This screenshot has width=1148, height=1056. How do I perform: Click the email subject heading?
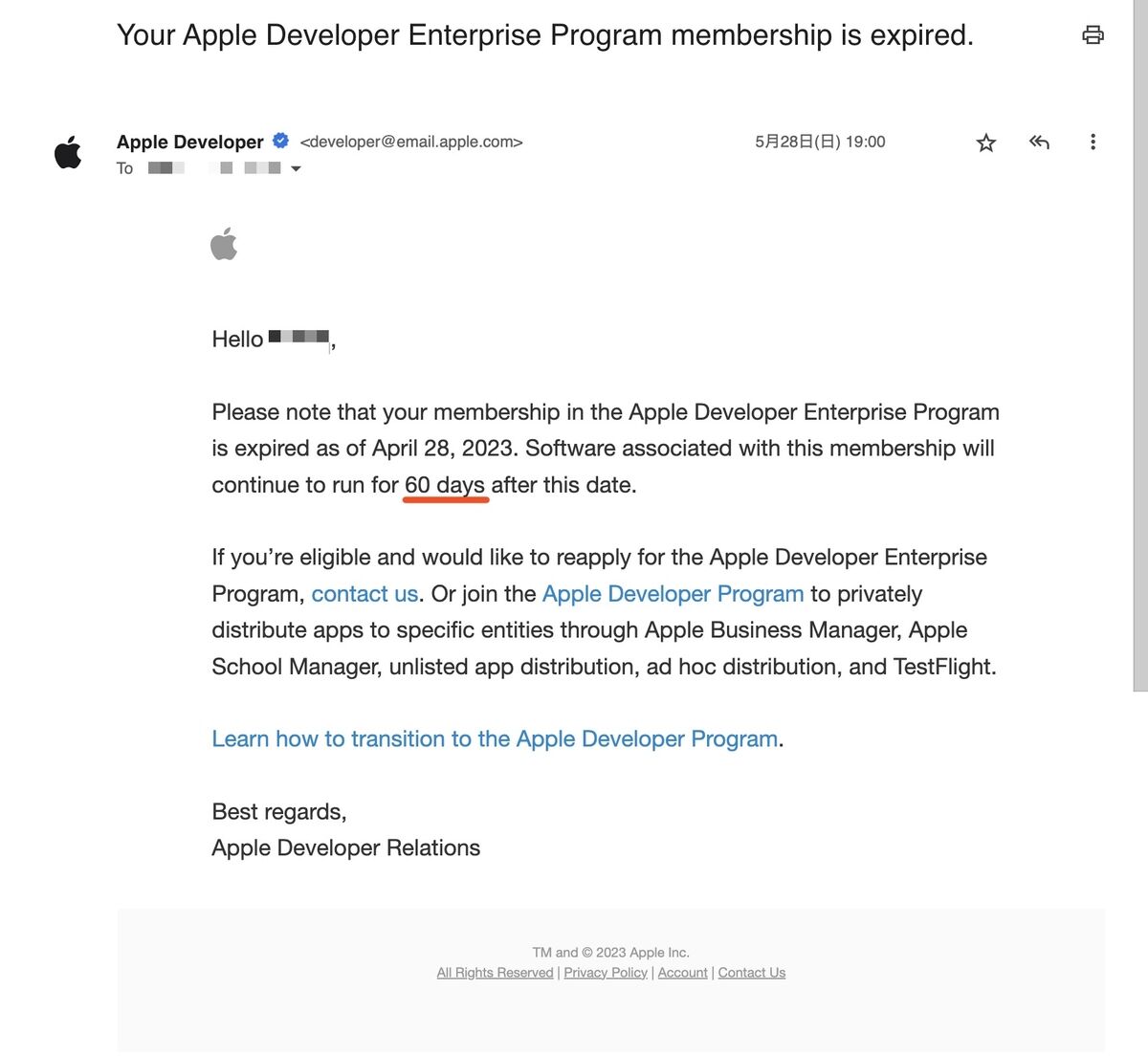(x=545, y=35)
